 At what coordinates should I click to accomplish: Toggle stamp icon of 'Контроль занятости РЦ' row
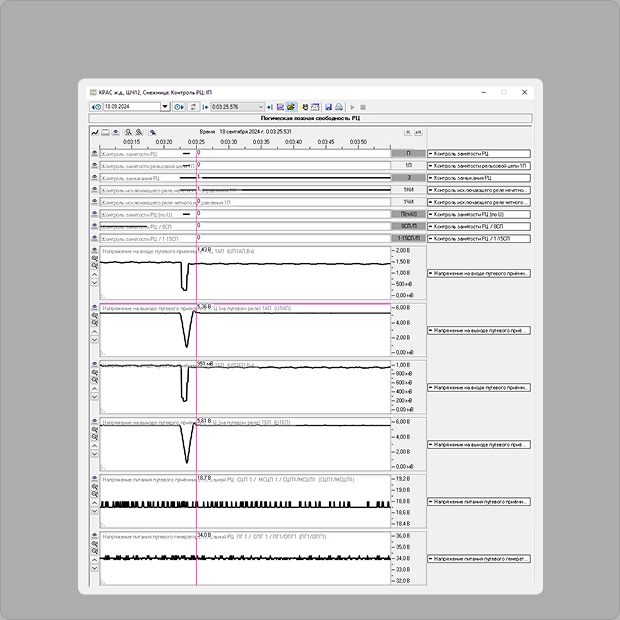(x=95, y=153)
